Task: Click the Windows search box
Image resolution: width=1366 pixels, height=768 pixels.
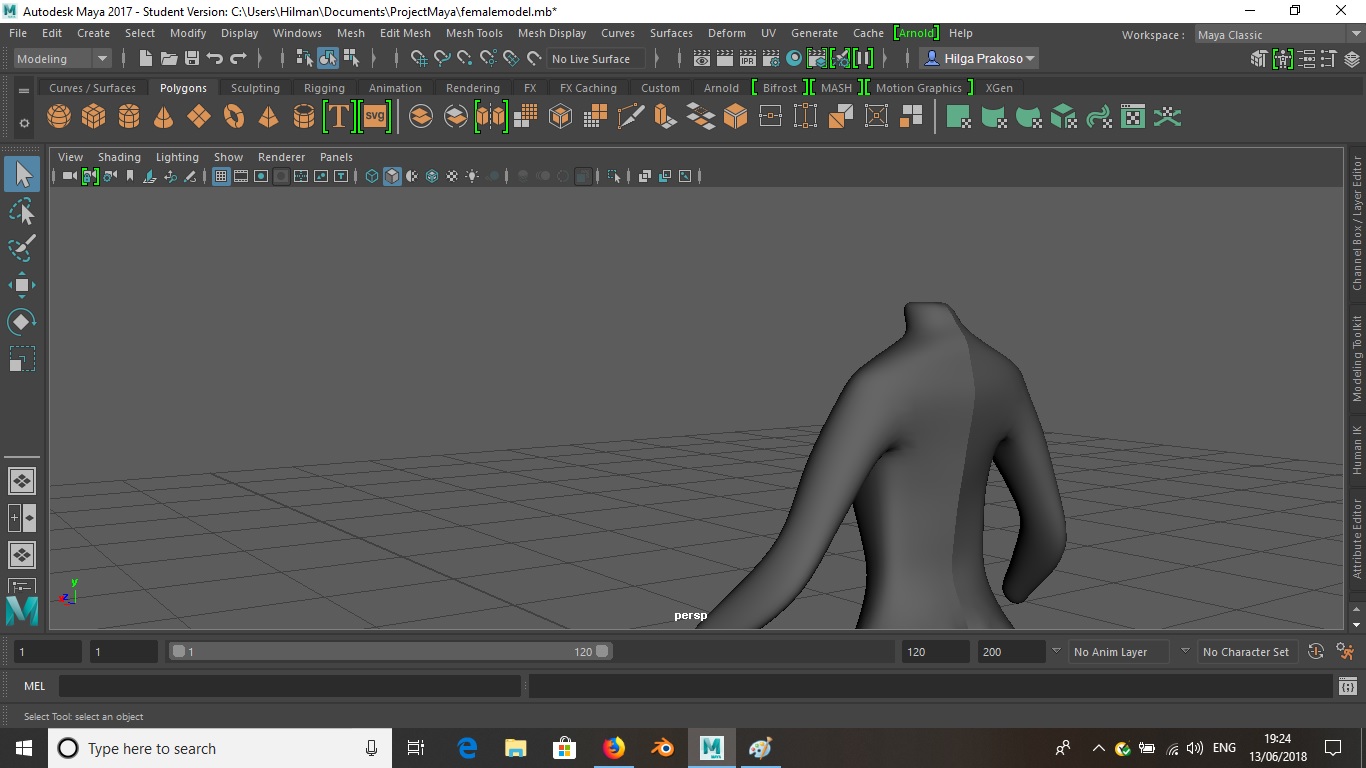Action: click(x=220, y=748)
